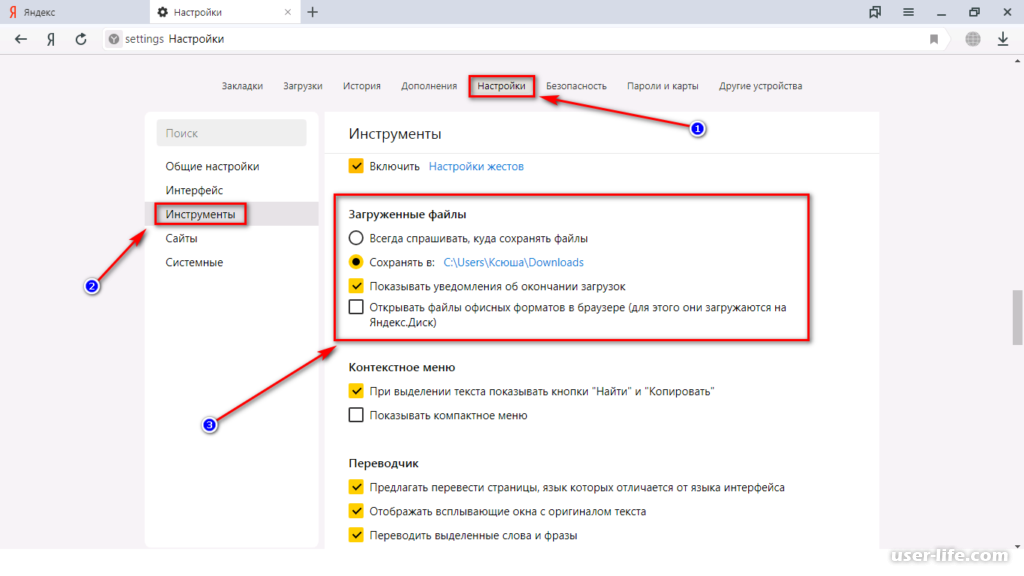
Task: Click the 'Загруженные файлы' section title
Action: coord(407,214)
